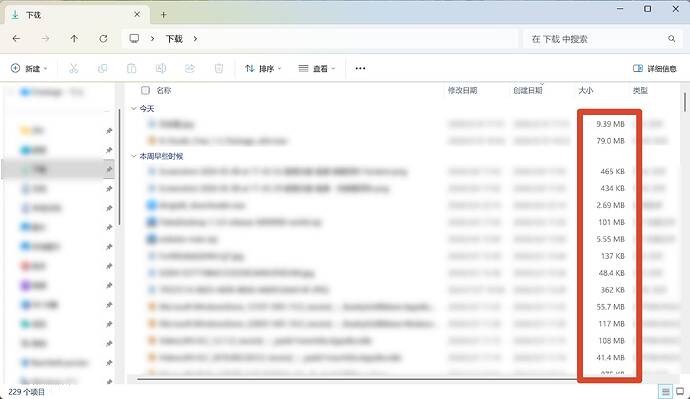Go back to the previous folder

pyautogui.click(x=16, y=39)
